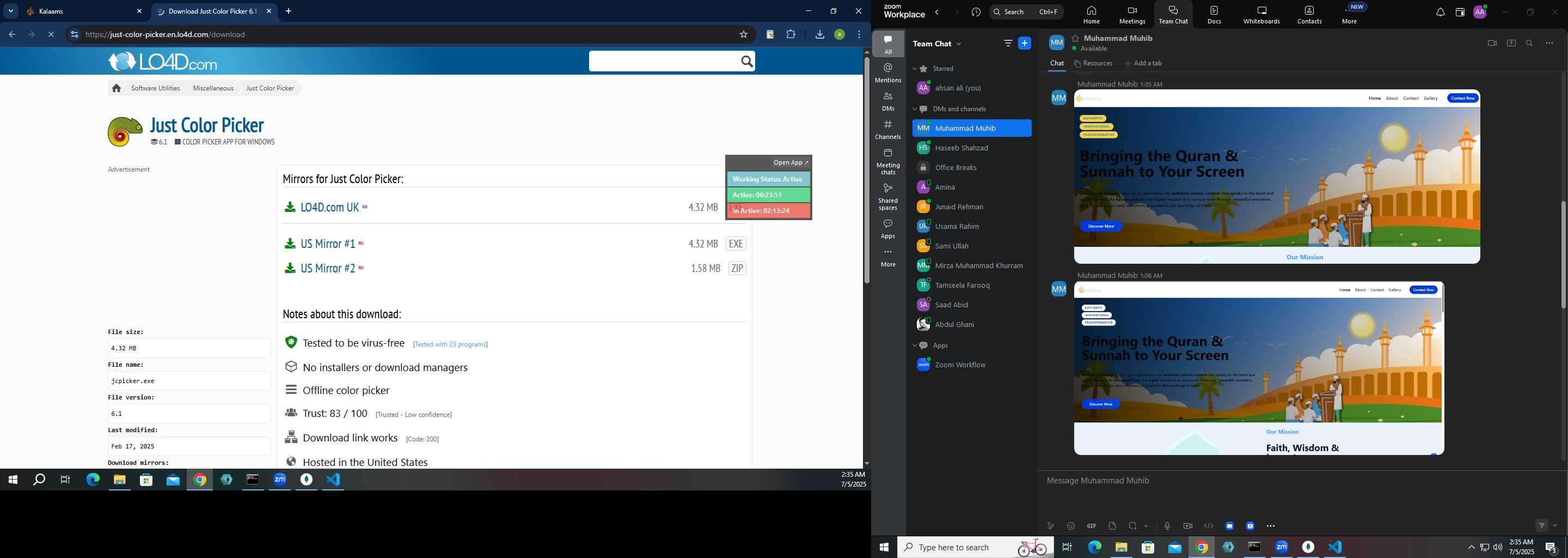The width and height of the screenshot is (1568, 558).
Task: Open AA profile avatar in Zoom
Action: point(1480,11)
